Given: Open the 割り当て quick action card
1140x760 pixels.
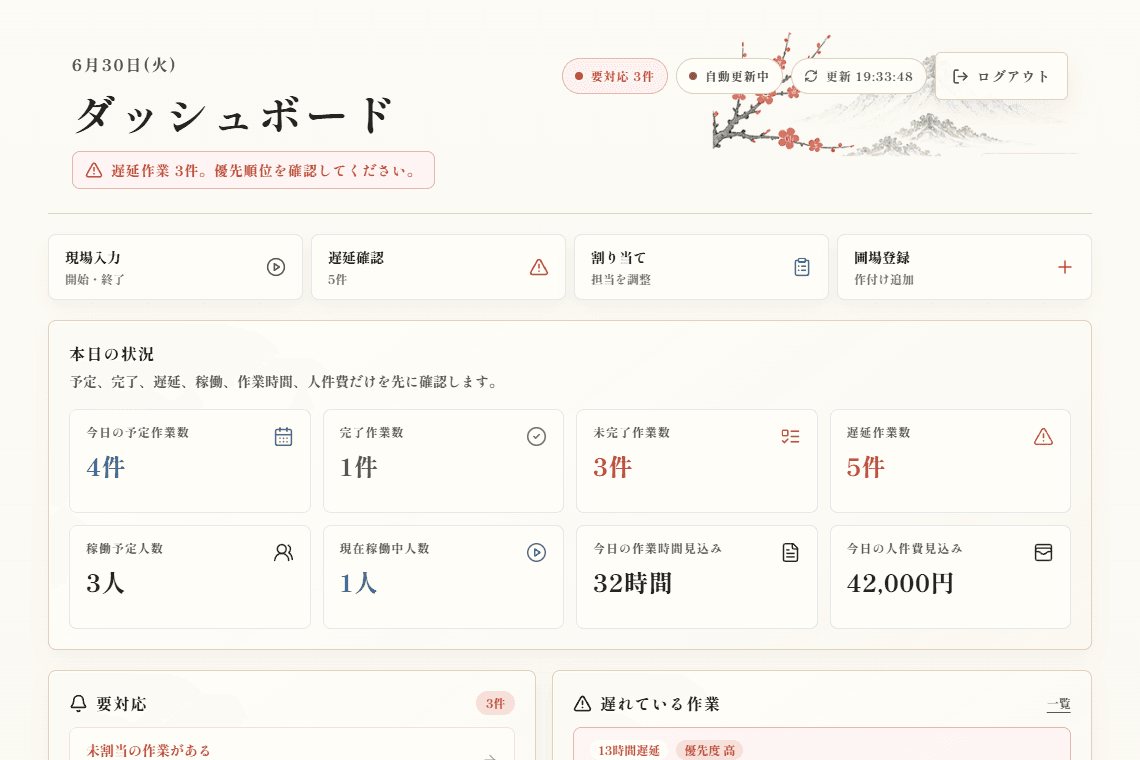Looking at the screenshot, I should pyautogui.click(x=702, y=267).
